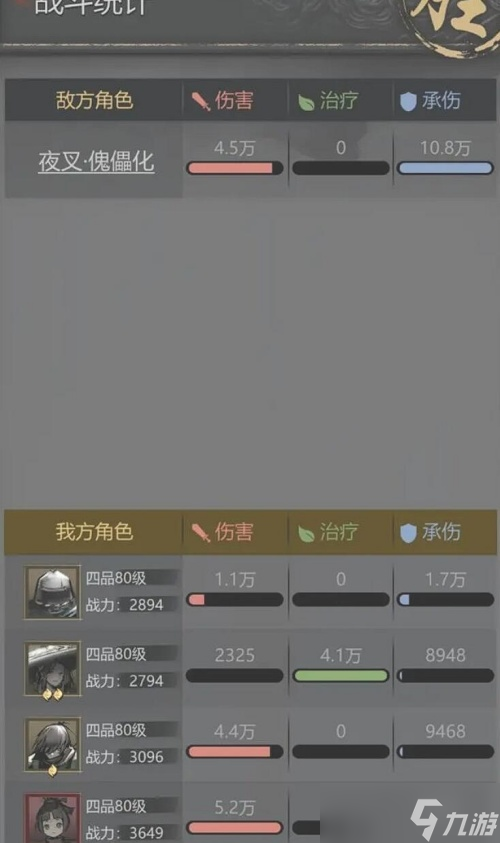Click the sword icon in enemy damage header
The height and width of the screenshot is (843, 500).
[201, 101]
